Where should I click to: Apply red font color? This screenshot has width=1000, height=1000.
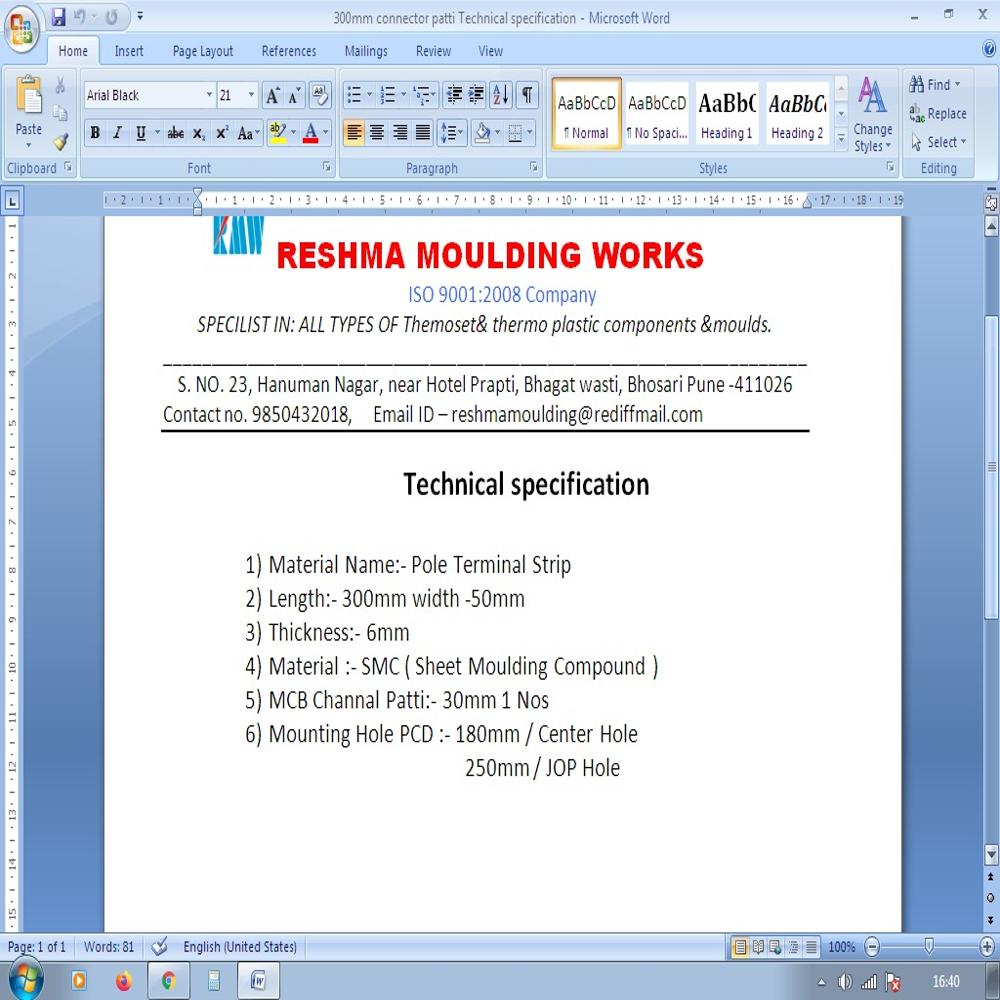tap(311, 133)
